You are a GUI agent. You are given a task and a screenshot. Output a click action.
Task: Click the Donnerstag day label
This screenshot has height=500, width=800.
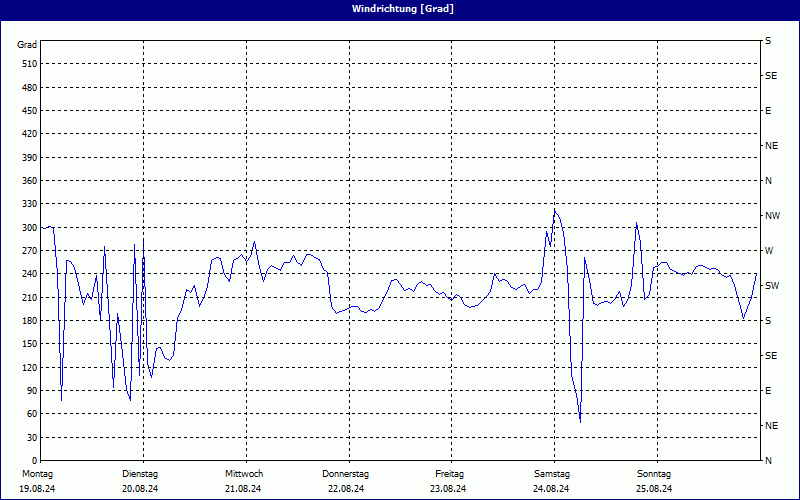click(x=345, y=474)
